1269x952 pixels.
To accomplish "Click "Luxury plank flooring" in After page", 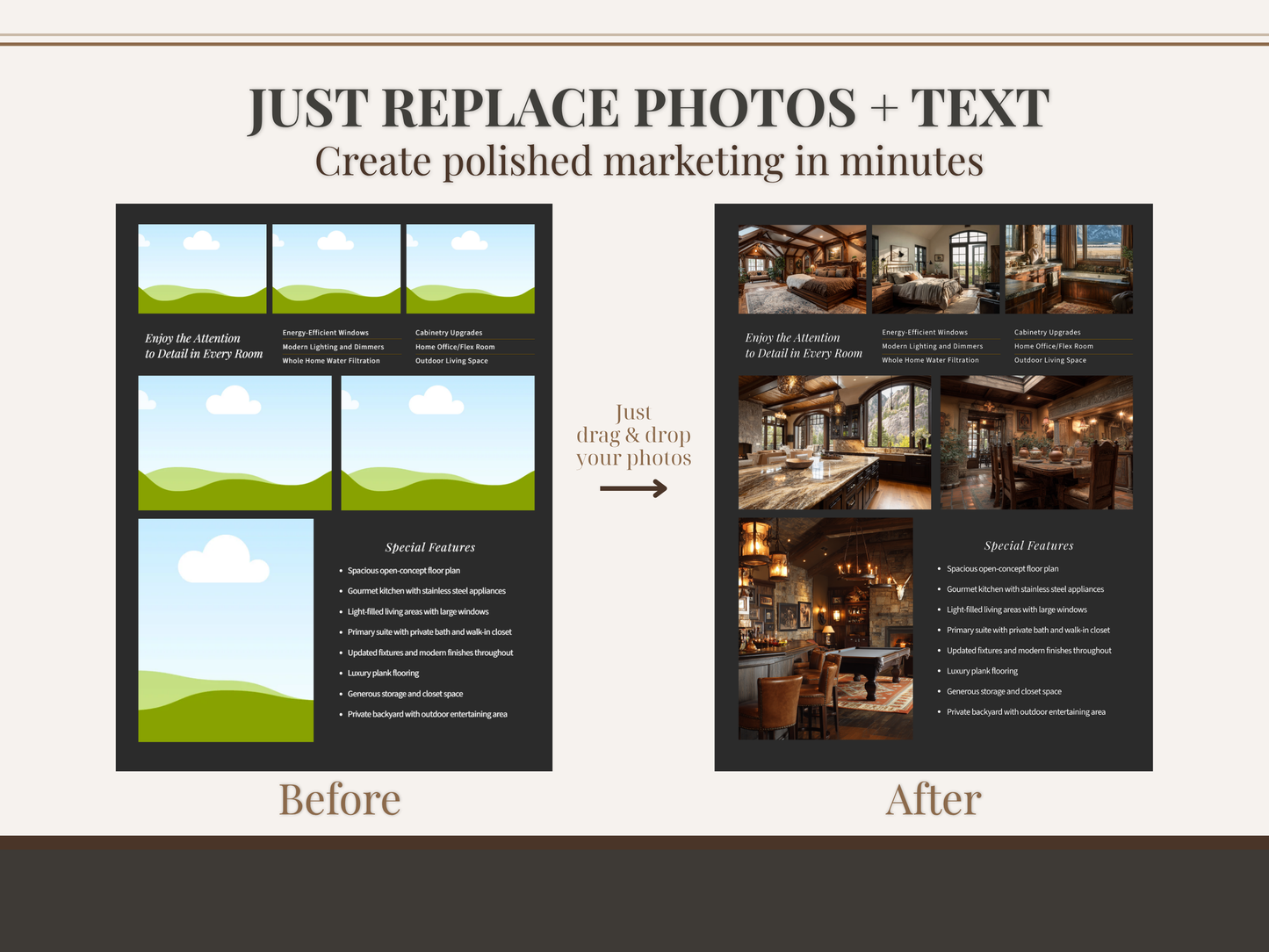I will (983, 671).
